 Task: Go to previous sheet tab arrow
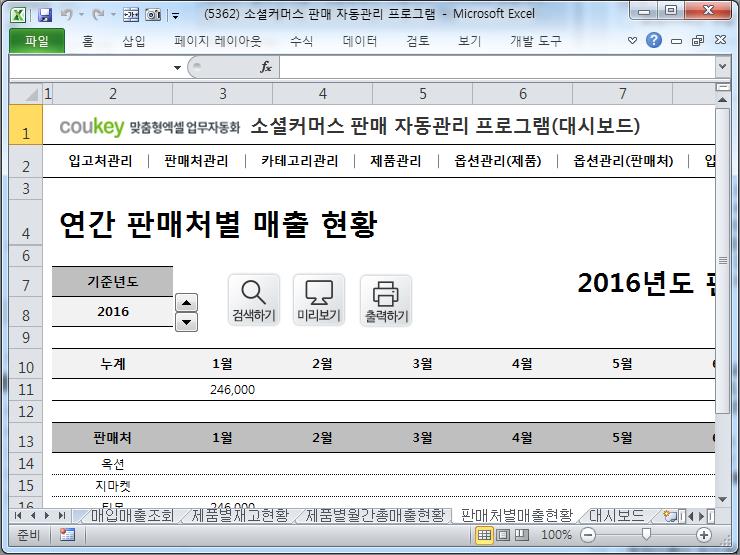coord(33,516)
